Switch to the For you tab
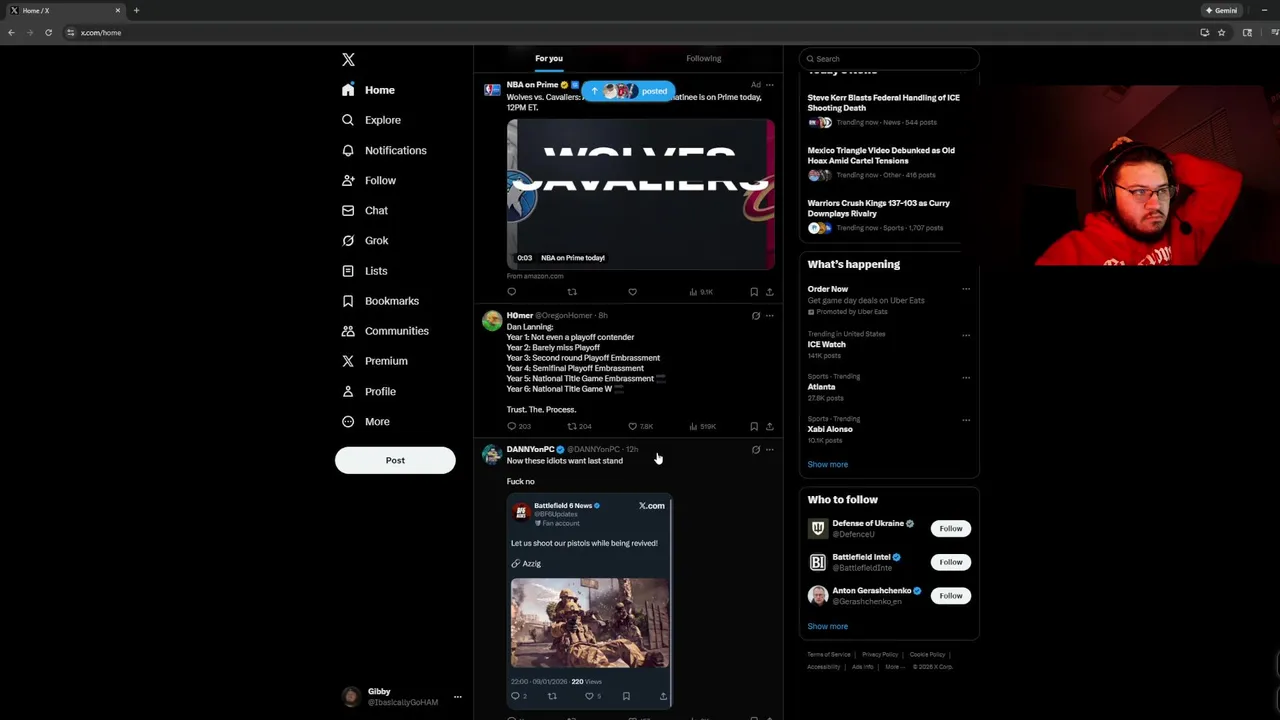The width and height of the screenshot is (1280, 720). pyautogui.click(x=549, y=58)
